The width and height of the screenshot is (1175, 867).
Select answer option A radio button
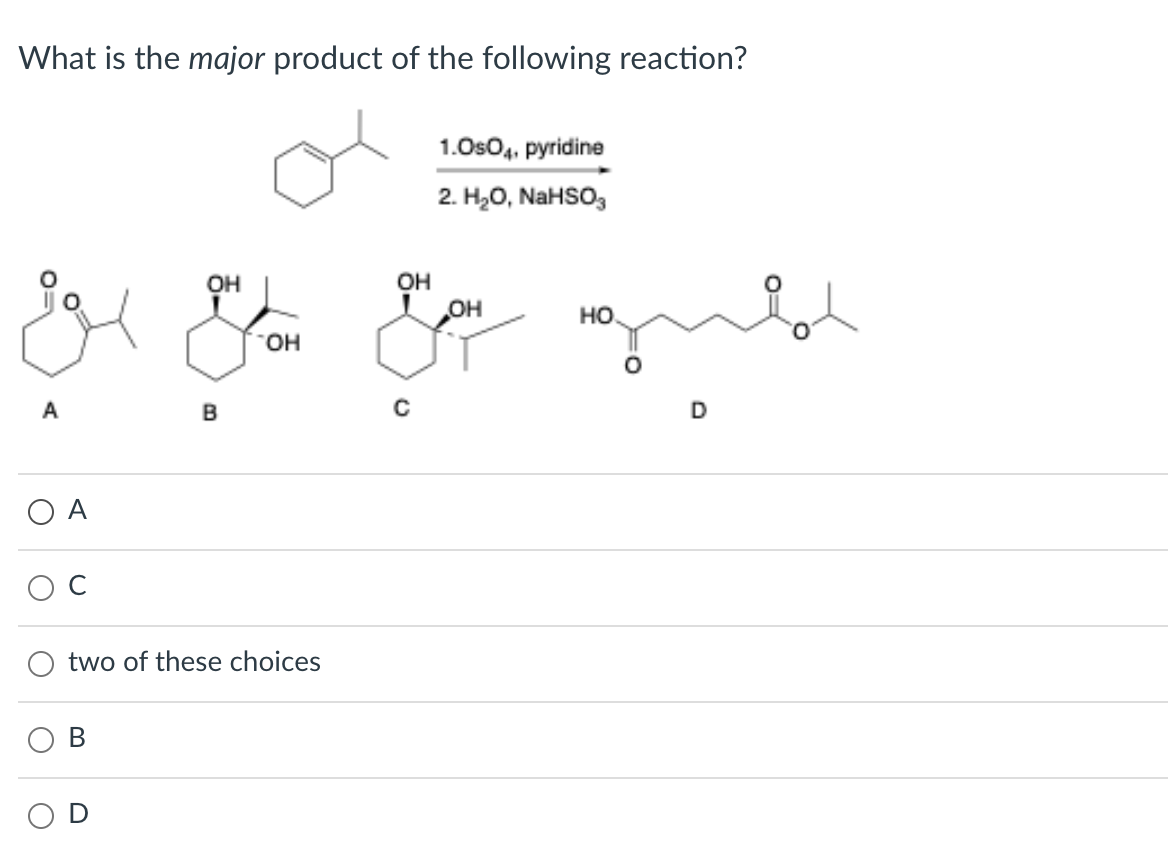[x=40, y=512]
